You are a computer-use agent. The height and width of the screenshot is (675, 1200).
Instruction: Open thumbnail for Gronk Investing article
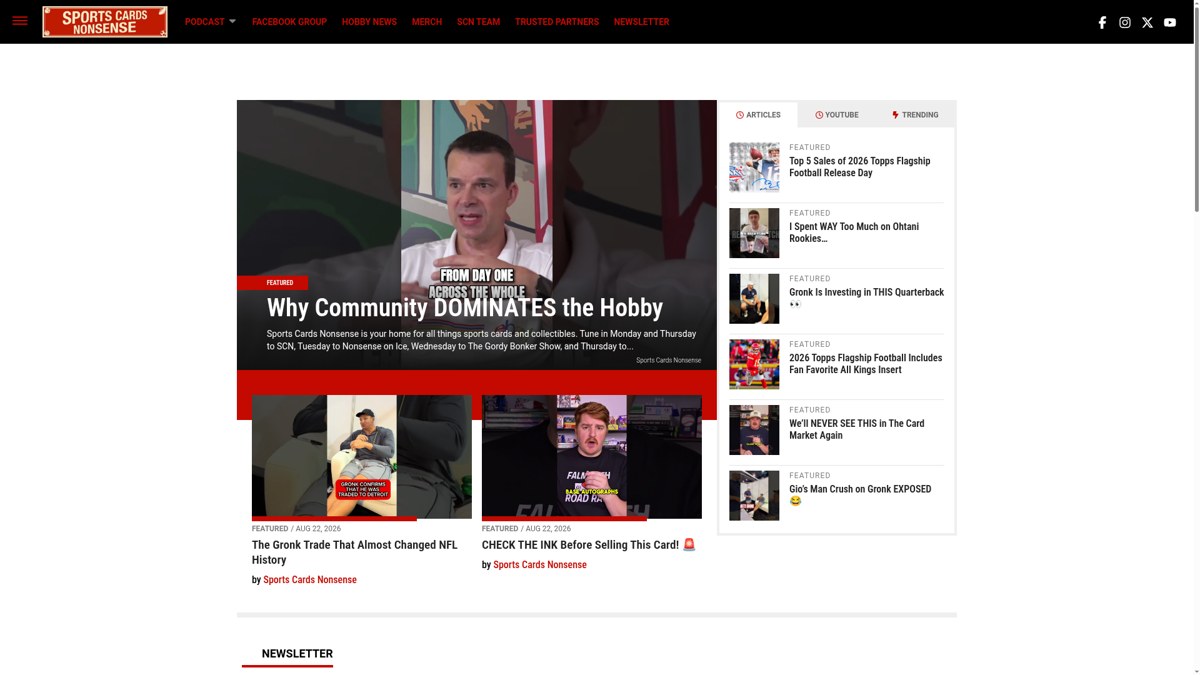(754, 299)
